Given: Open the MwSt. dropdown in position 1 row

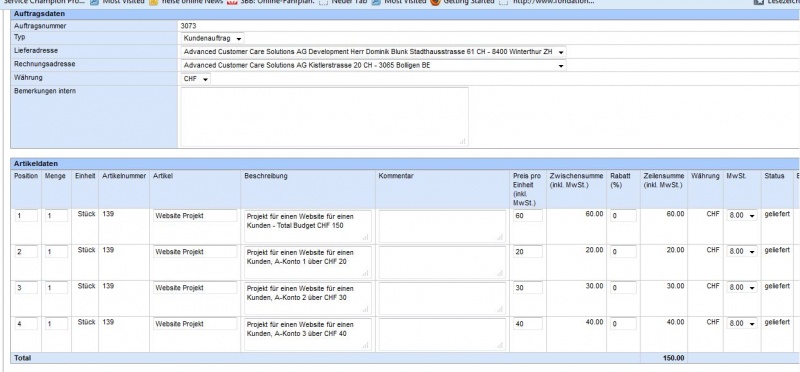Looking at the screenshot, I should tap(742, 216).
